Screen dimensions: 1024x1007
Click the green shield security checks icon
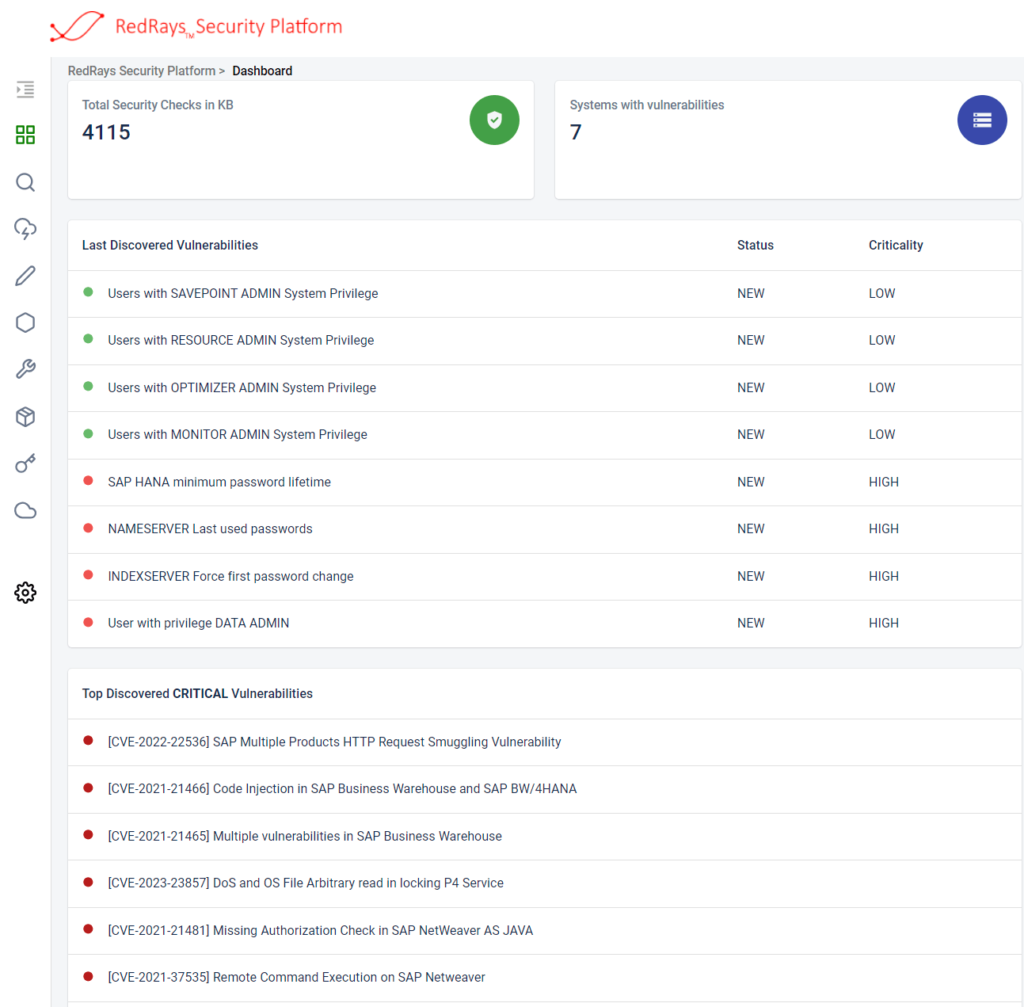click(494, 120)
